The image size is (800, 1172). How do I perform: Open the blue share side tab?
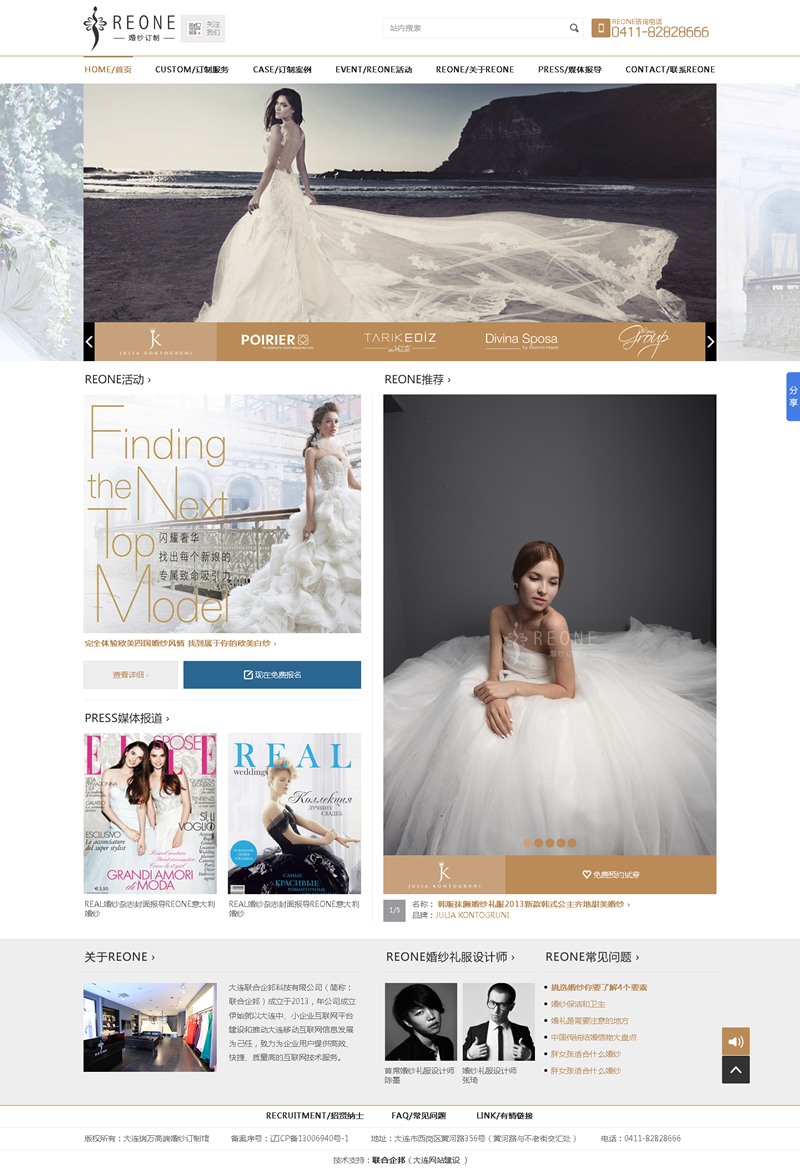click(x=793, y=396)
